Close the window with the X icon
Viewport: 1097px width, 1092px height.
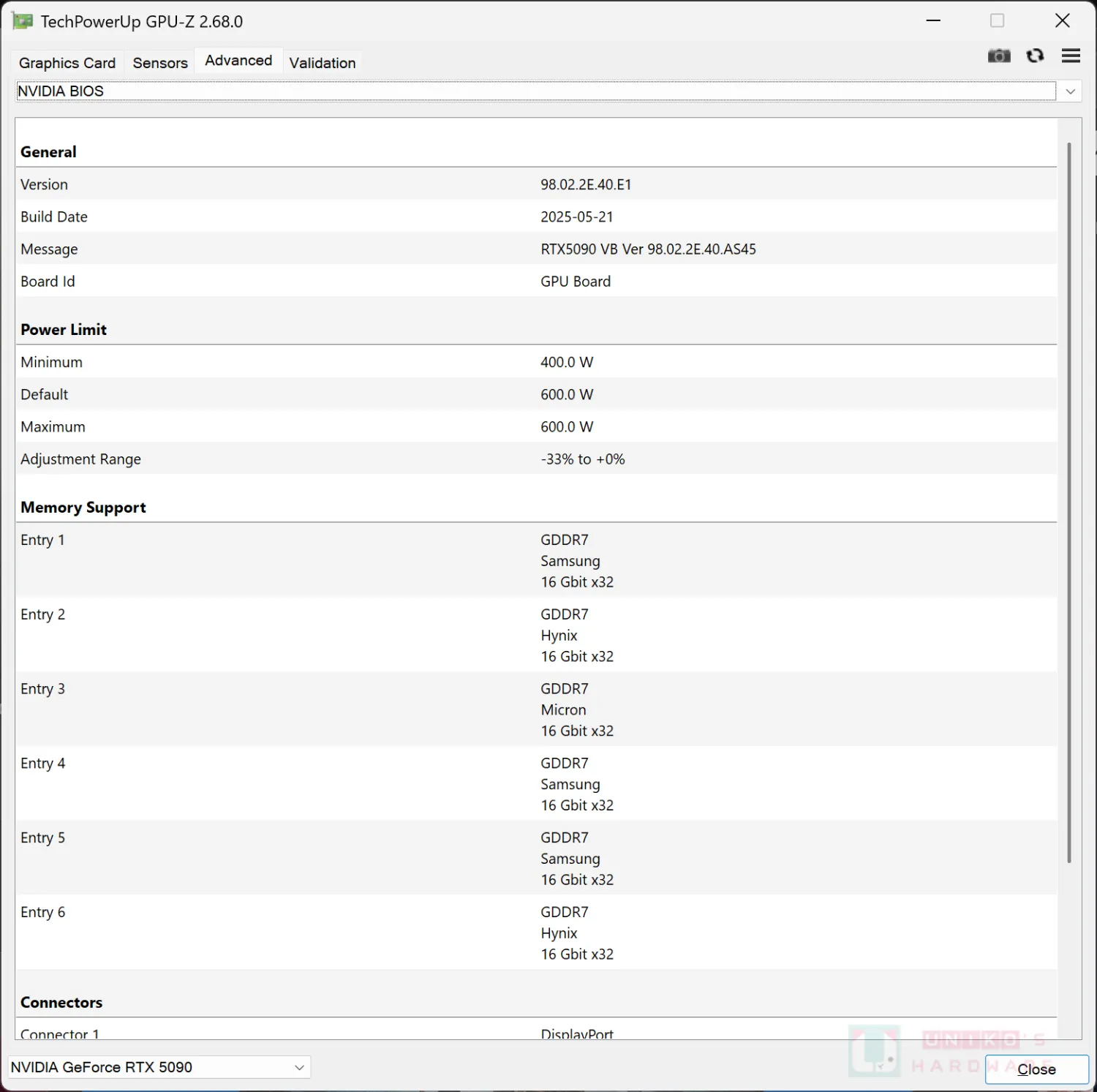click(x=1063, y=20)
